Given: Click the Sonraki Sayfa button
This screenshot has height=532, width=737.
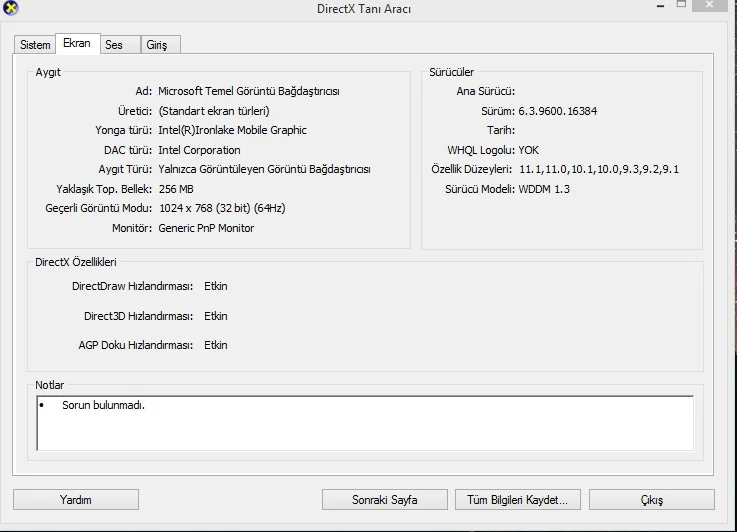Looking at the screenshot, I should 384,500.
